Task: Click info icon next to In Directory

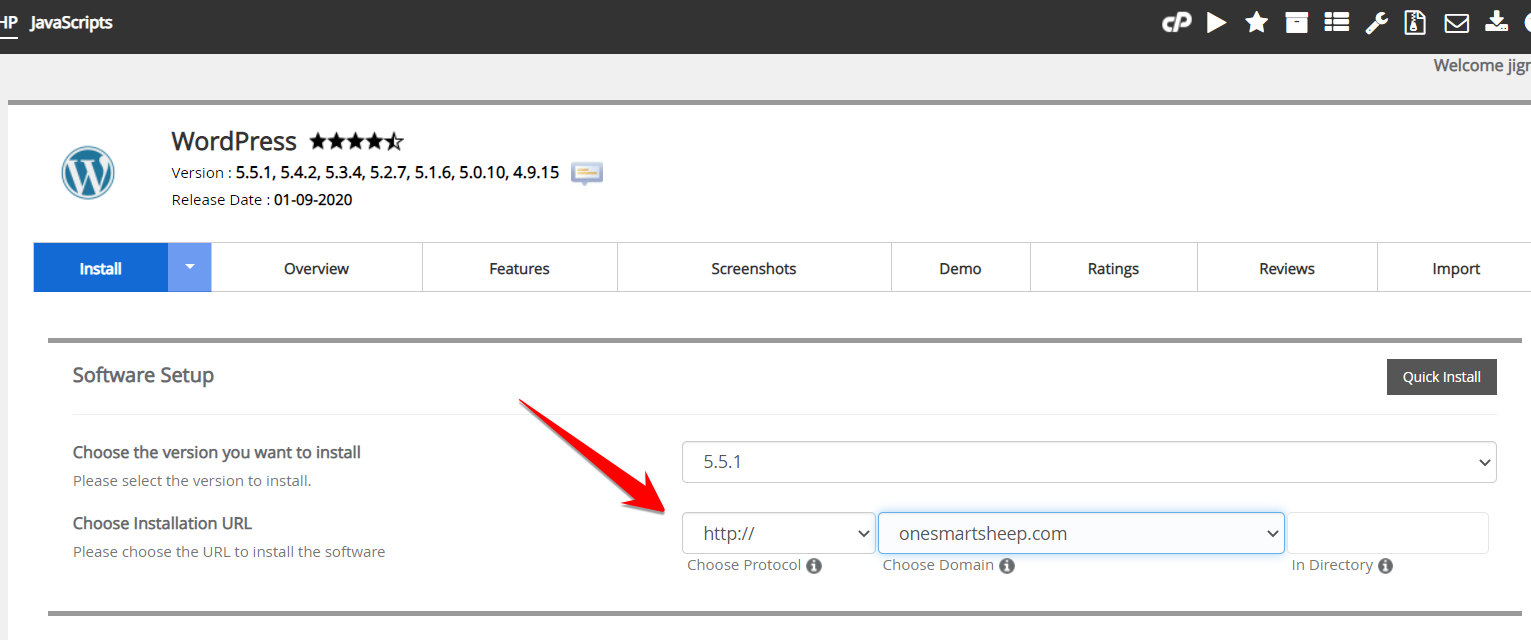Action: click(1385, 566)
